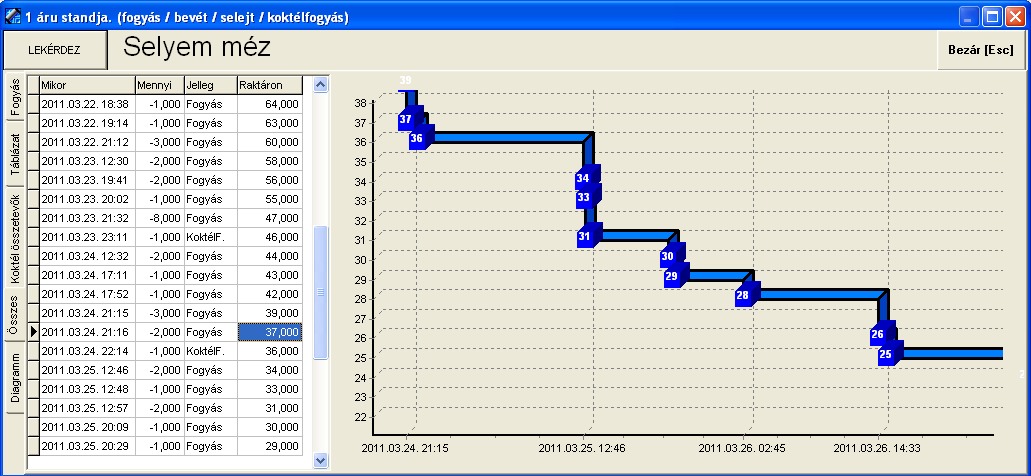Click the -8,000 quantity cell
Image resolution: width=1031 pixels, height=476 pixels.
coord(159,218)
